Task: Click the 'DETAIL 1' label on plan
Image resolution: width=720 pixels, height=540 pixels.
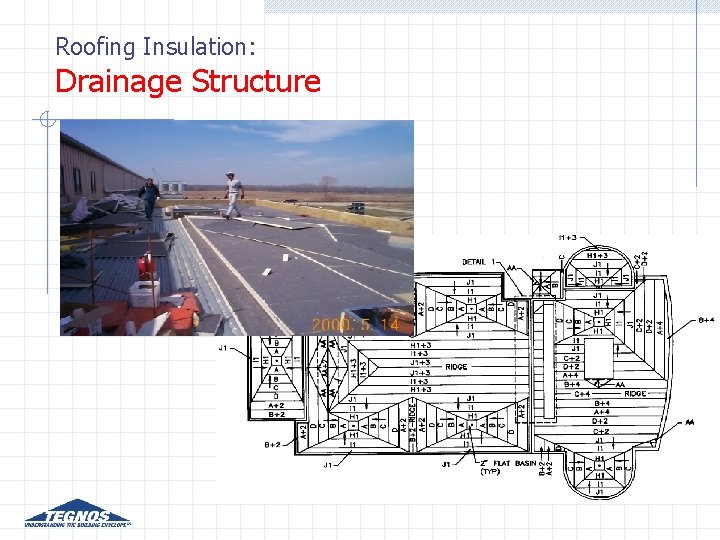Action: (479, 262)
